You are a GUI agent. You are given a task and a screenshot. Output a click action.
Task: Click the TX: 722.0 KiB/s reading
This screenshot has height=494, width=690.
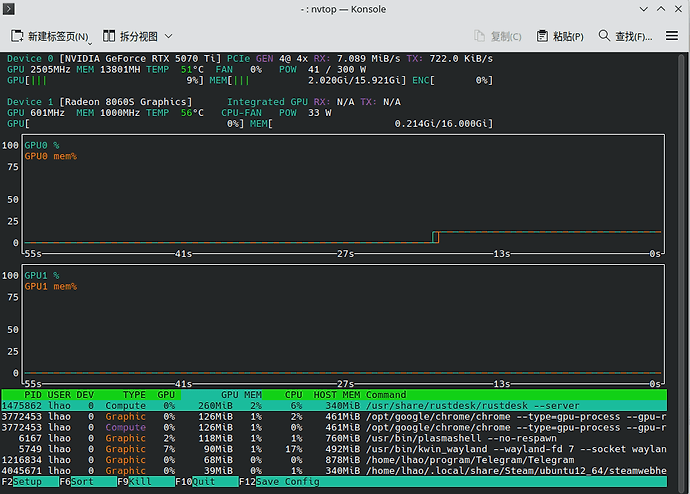(x=450, y=59)
